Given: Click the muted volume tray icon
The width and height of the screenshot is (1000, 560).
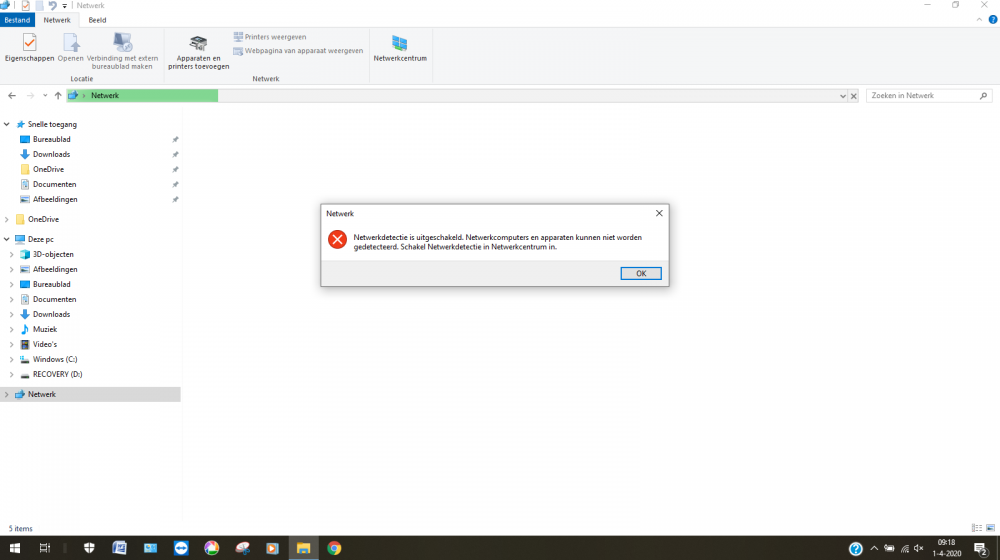Looking at the screenshot, I should point(919,548).
